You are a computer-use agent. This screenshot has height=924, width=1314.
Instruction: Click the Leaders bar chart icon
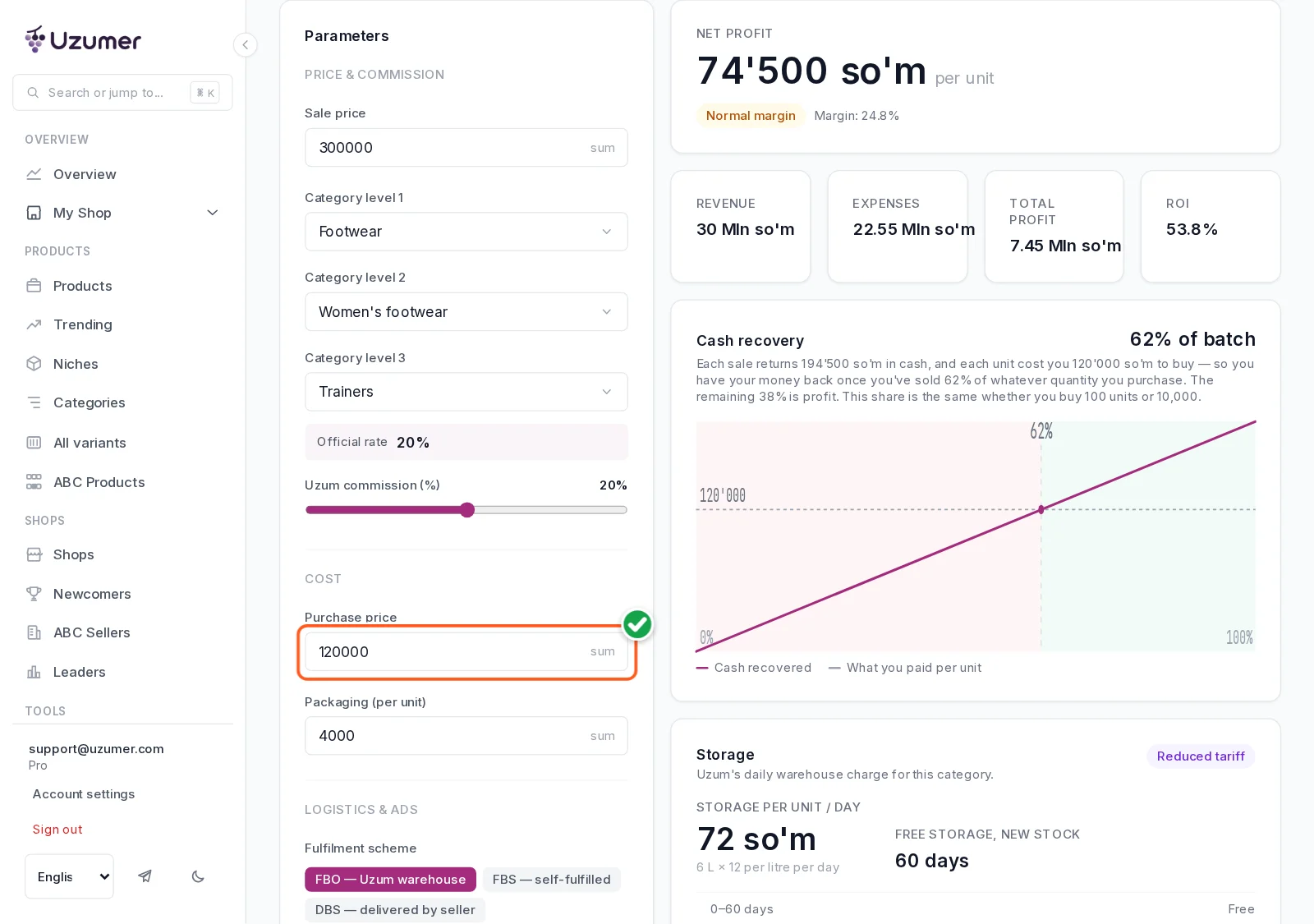(x=34, y=672)
